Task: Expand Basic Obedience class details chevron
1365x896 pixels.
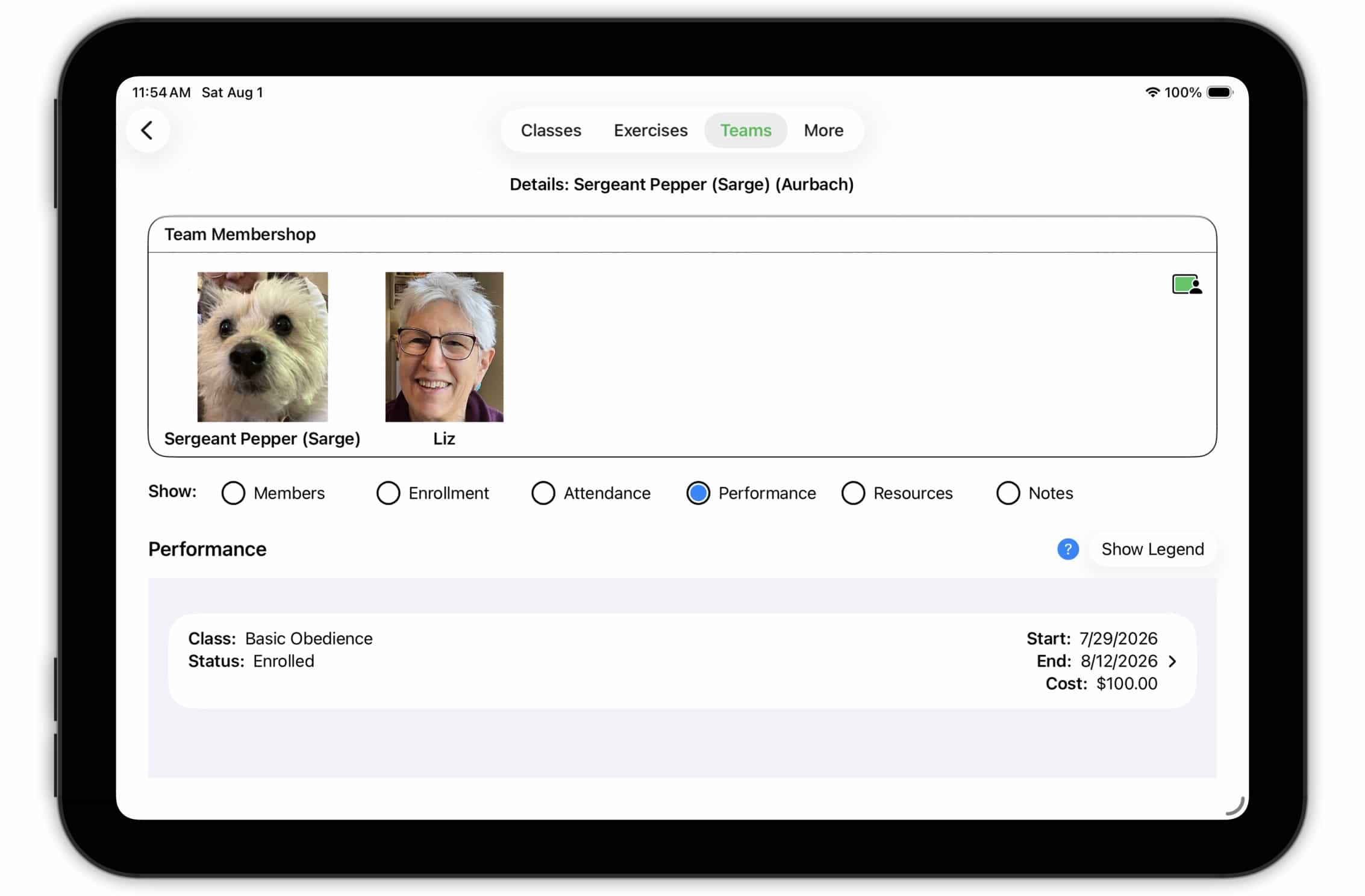Action: tap(1172, 661)
